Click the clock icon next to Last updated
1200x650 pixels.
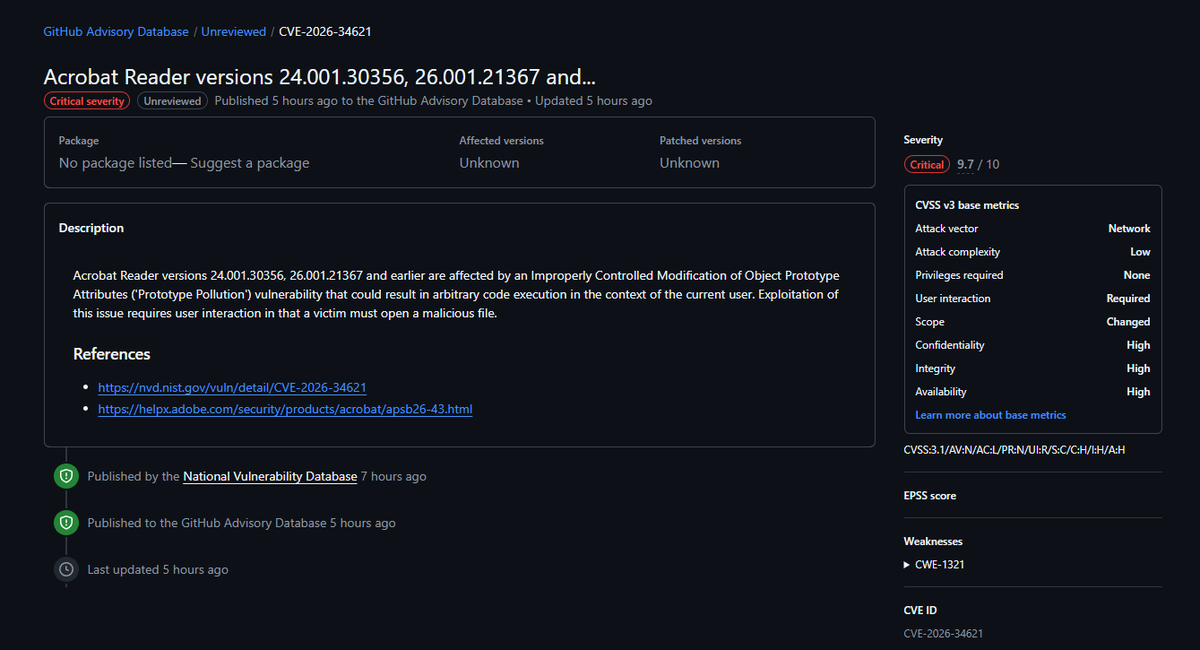pos(66,569)
